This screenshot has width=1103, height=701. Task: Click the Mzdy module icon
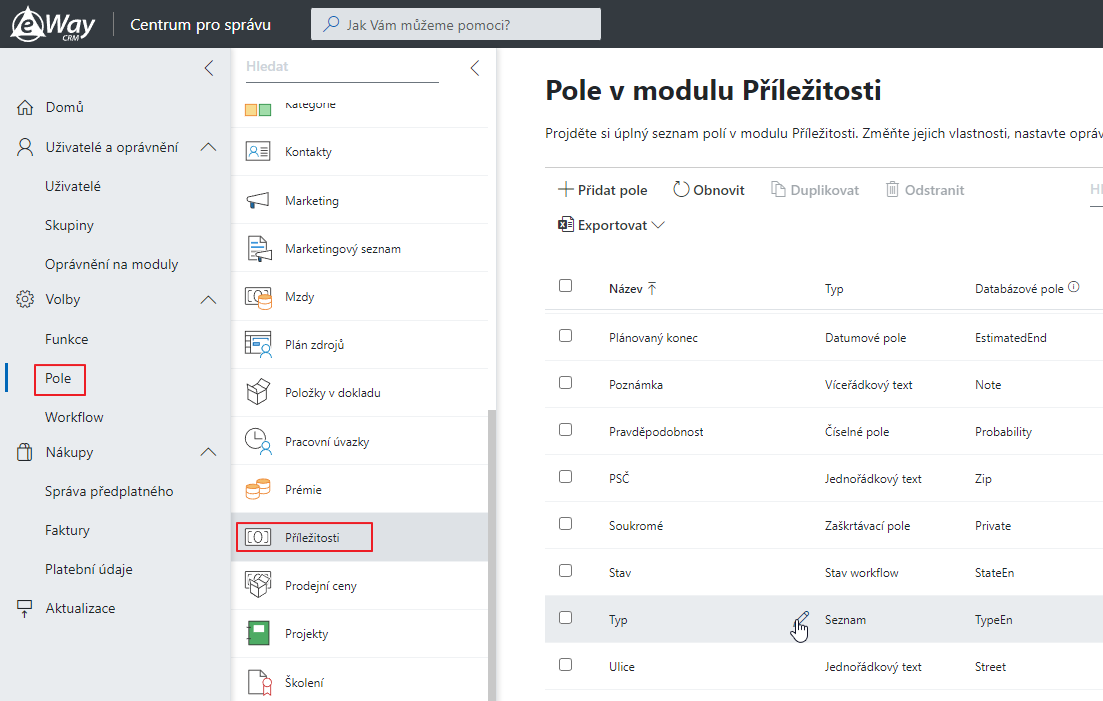[258, 297]
